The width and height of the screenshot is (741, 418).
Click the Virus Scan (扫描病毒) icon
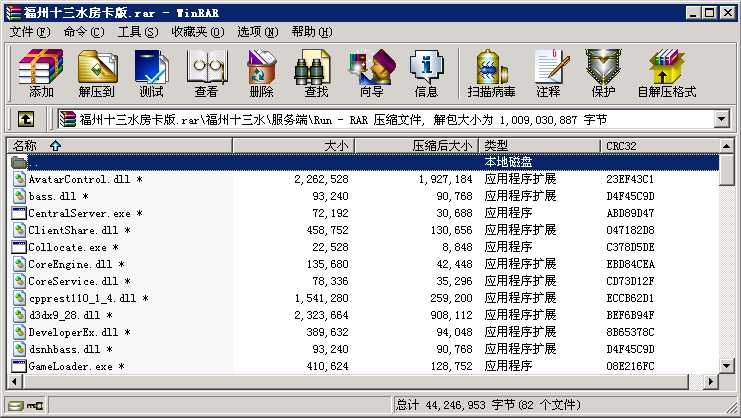pyautogui.click(x=491, y=73)
